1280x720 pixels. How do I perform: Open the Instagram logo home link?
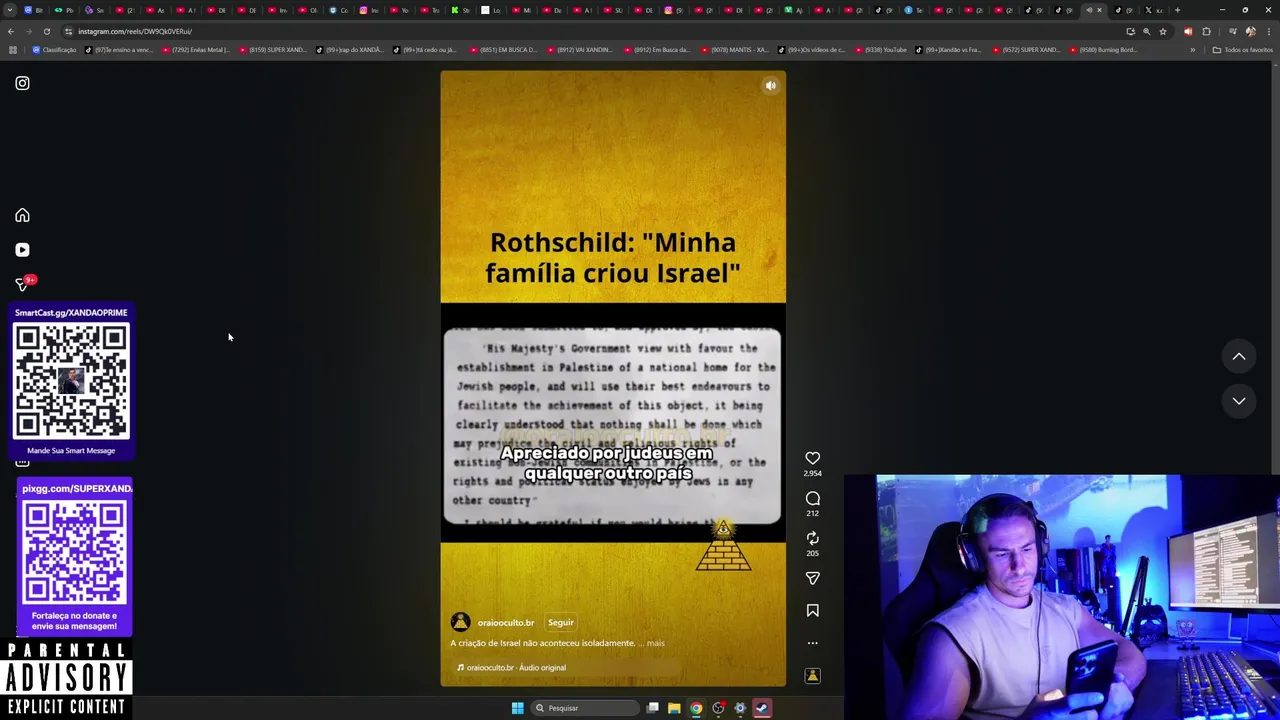22,83
